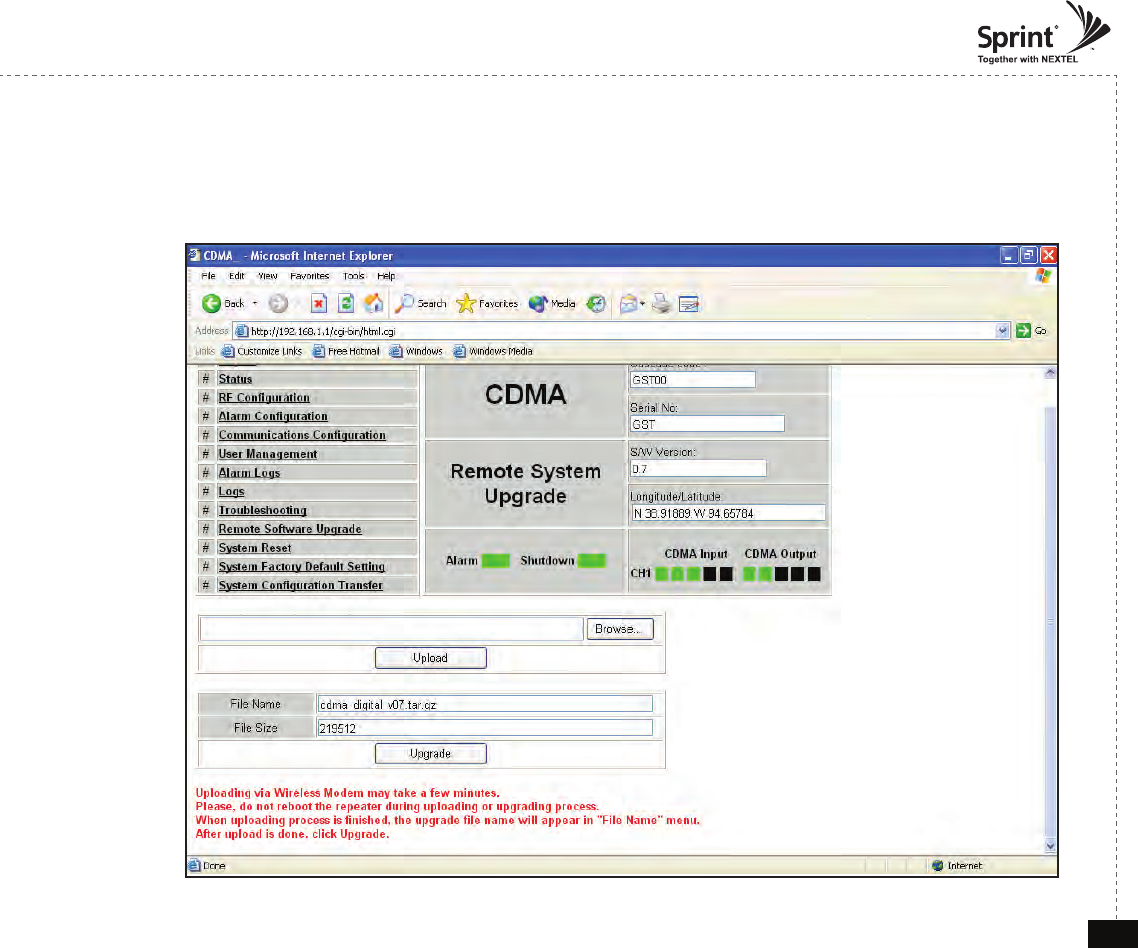Click the File Size field
Viewport: 1138px width, 948px height.
pos(485,728)
